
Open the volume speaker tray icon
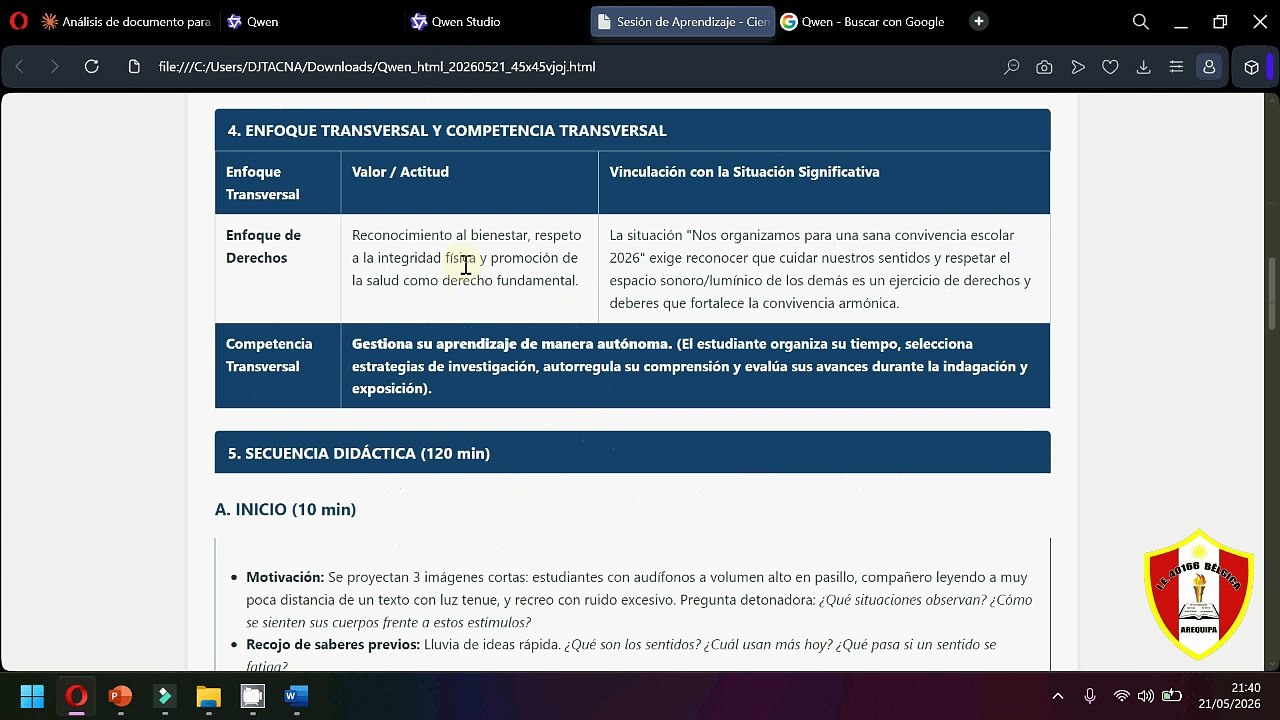1146,696
